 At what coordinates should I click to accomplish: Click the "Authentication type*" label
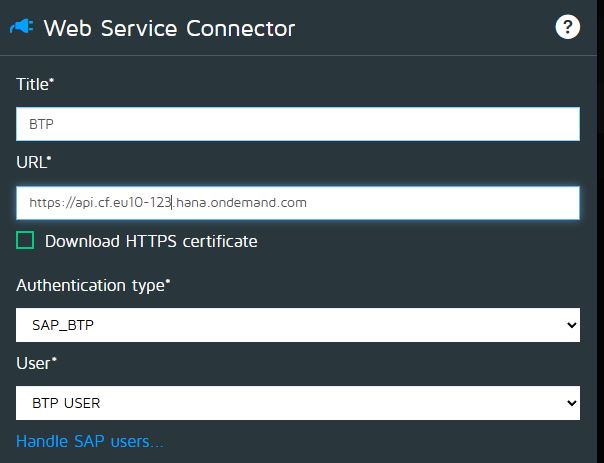[93, 285]
